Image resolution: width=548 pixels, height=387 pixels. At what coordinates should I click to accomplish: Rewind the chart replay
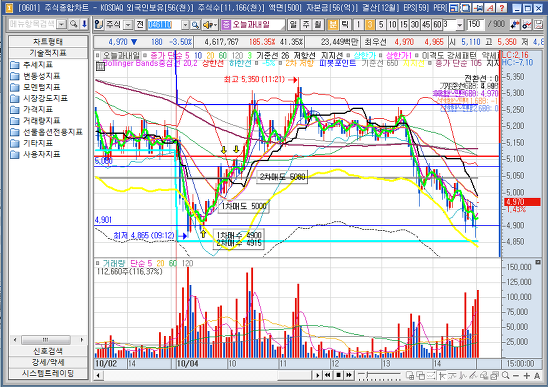(x=327, y=375)
